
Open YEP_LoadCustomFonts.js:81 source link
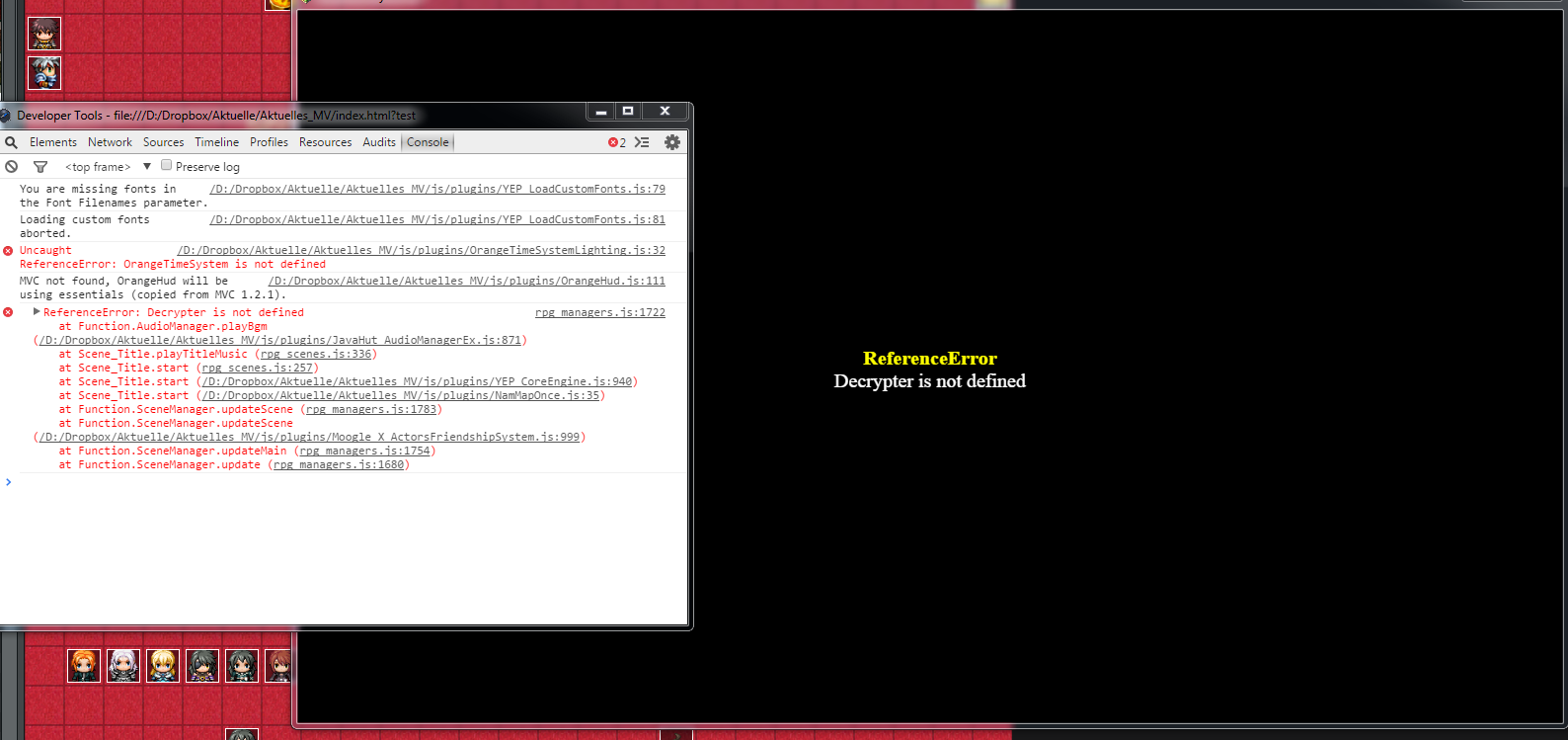click(x=437, y=219)
